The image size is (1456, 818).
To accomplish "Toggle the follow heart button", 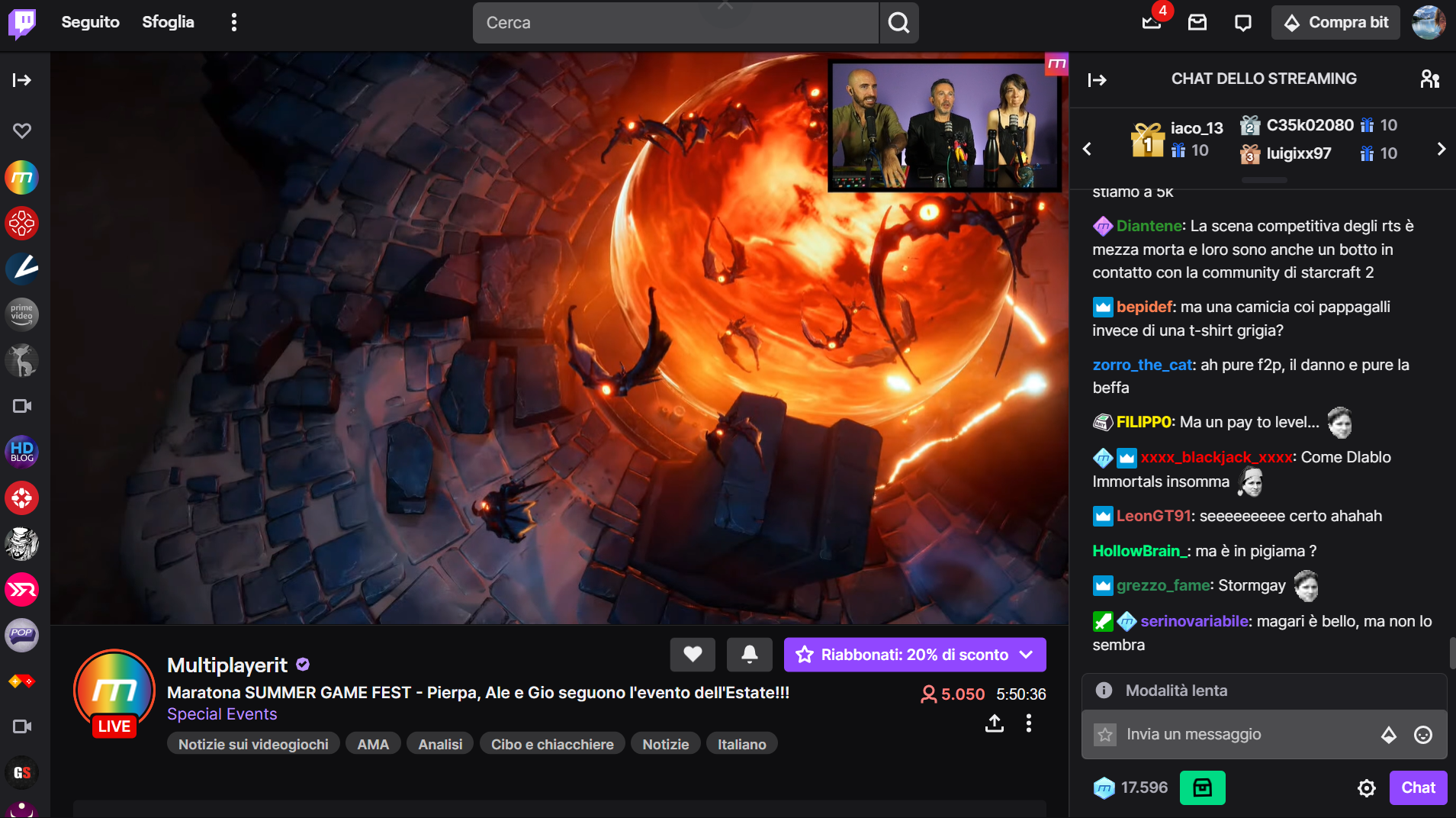I will tap(693, 655).
